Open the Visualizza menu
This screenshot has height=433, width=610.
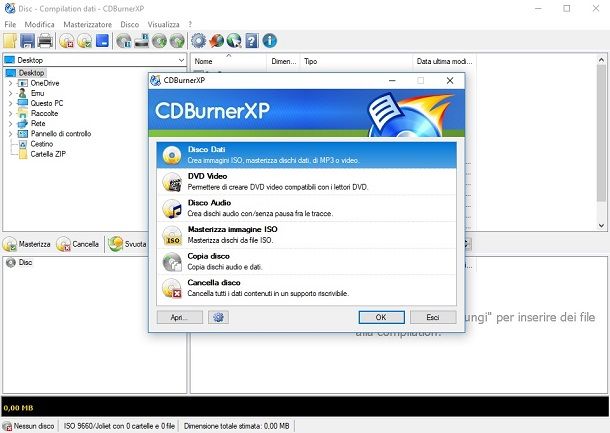[163, 24]
